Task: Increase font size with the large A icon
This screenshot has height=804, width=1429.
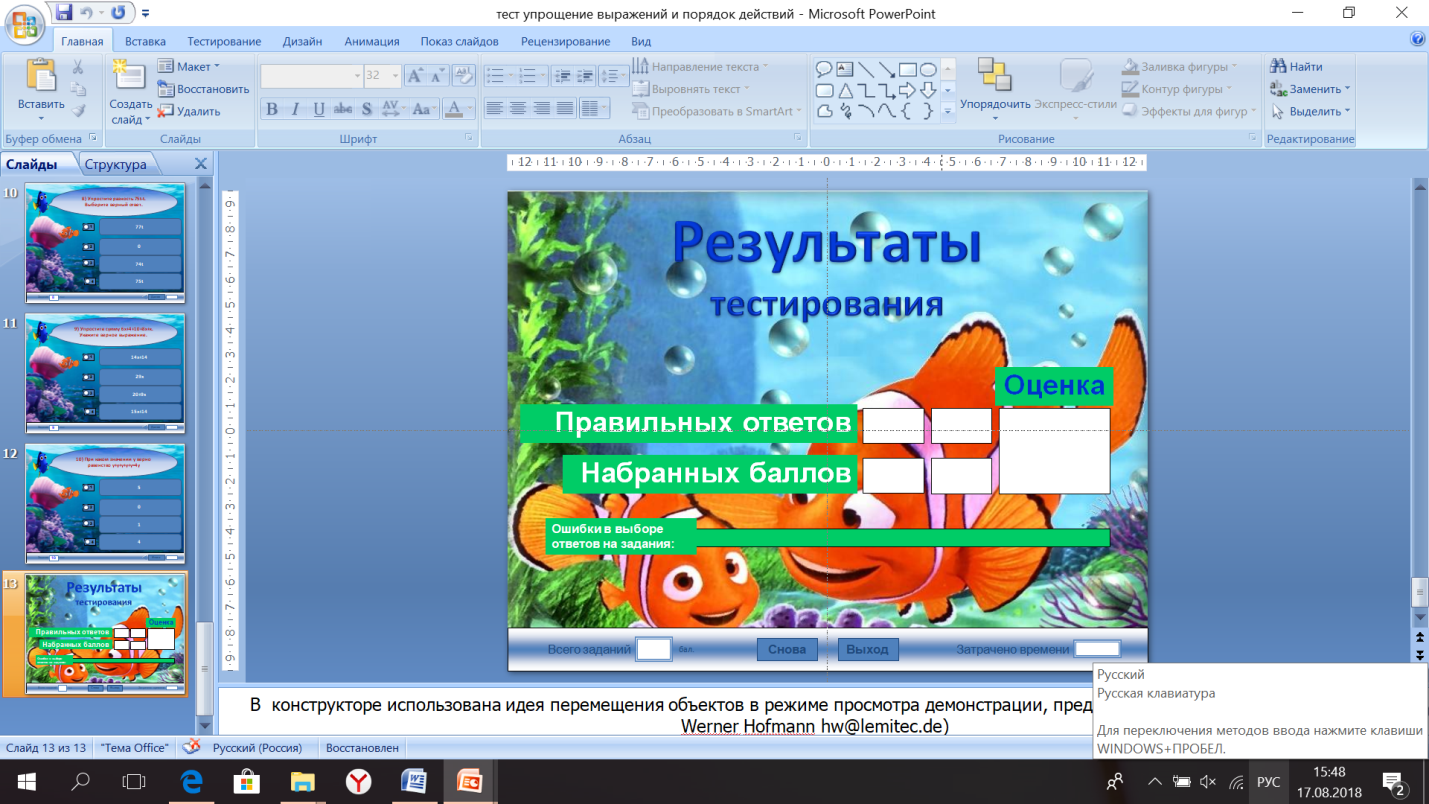Action: click(416, 76)
